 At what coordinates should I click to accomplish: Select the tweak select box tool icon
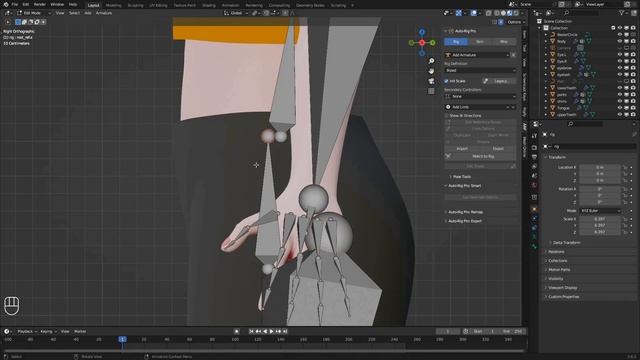(8, 22)
